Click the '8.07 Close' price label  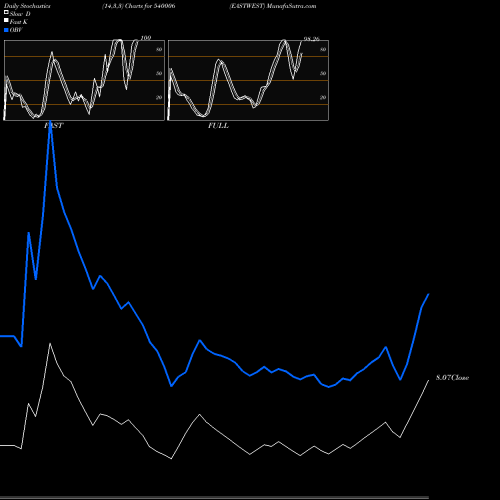[x=452, y=378]
